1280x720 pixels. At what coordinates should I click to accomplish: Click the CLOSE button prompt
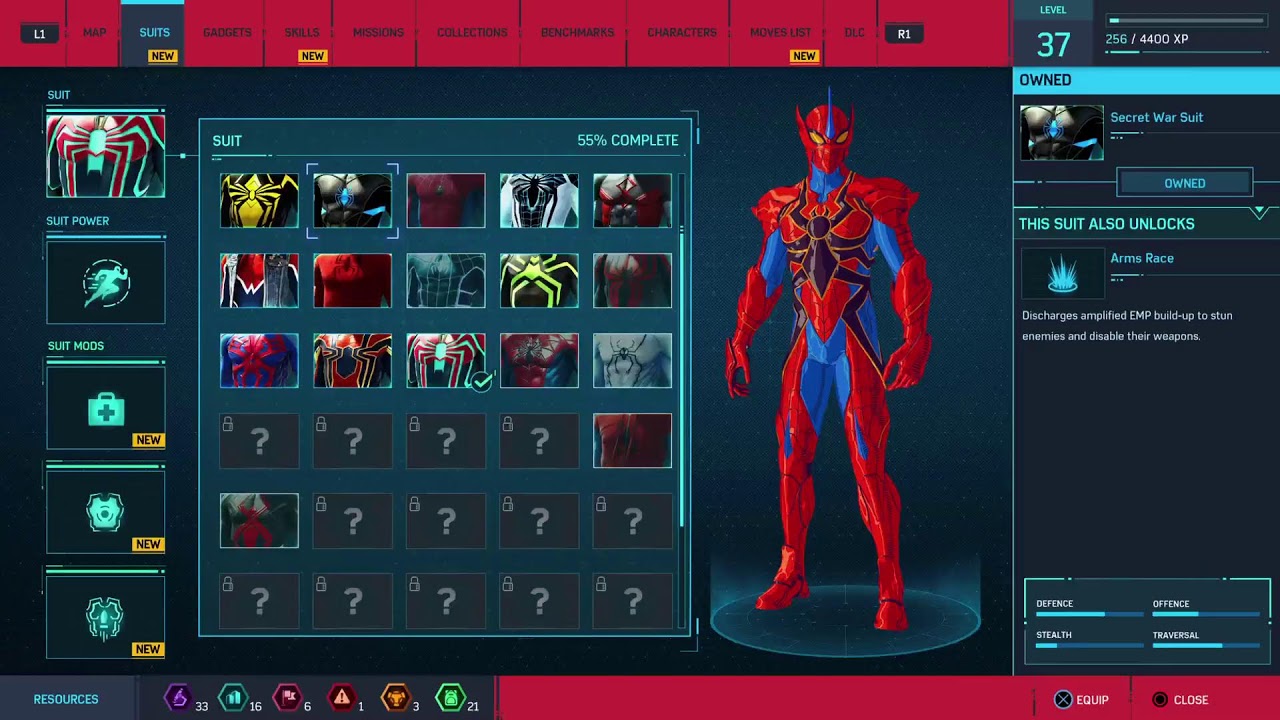coord(1180,700)
